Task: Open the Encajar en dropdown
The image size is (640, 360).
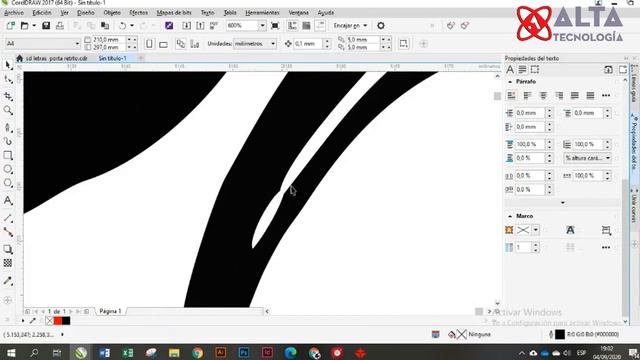Action: 350,26
